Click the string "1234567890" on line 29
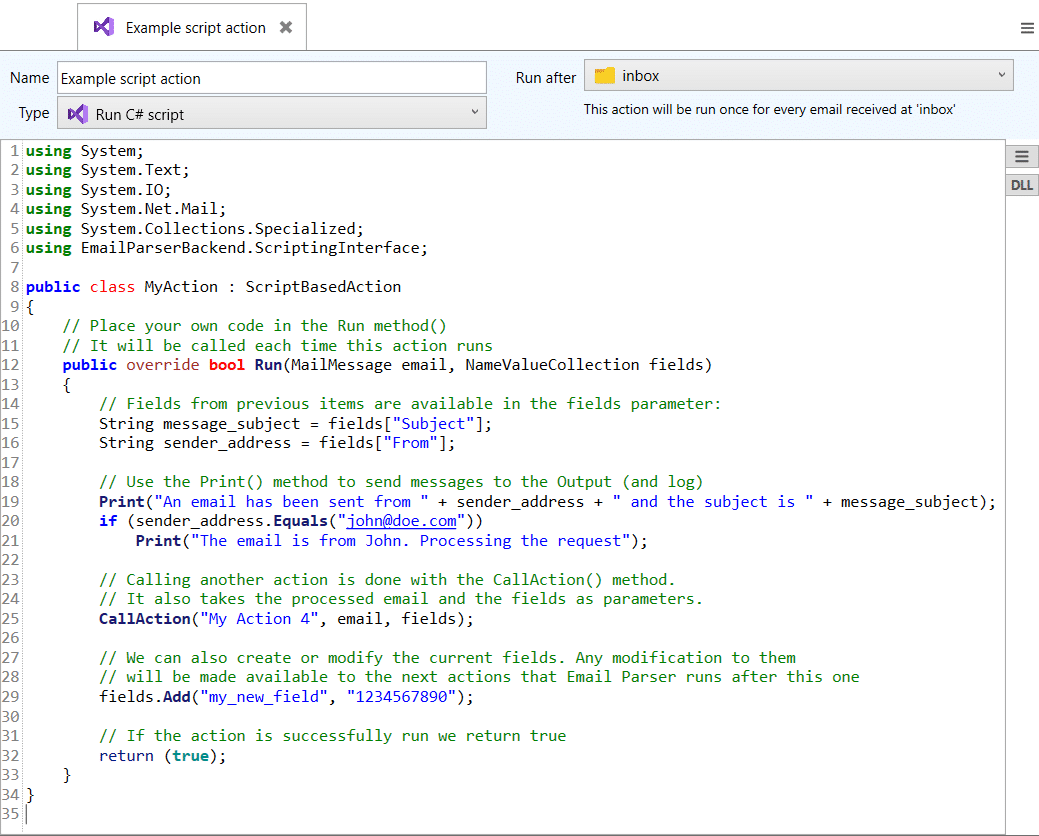This screenshot has width=1039, height=836. pos(402,697)
